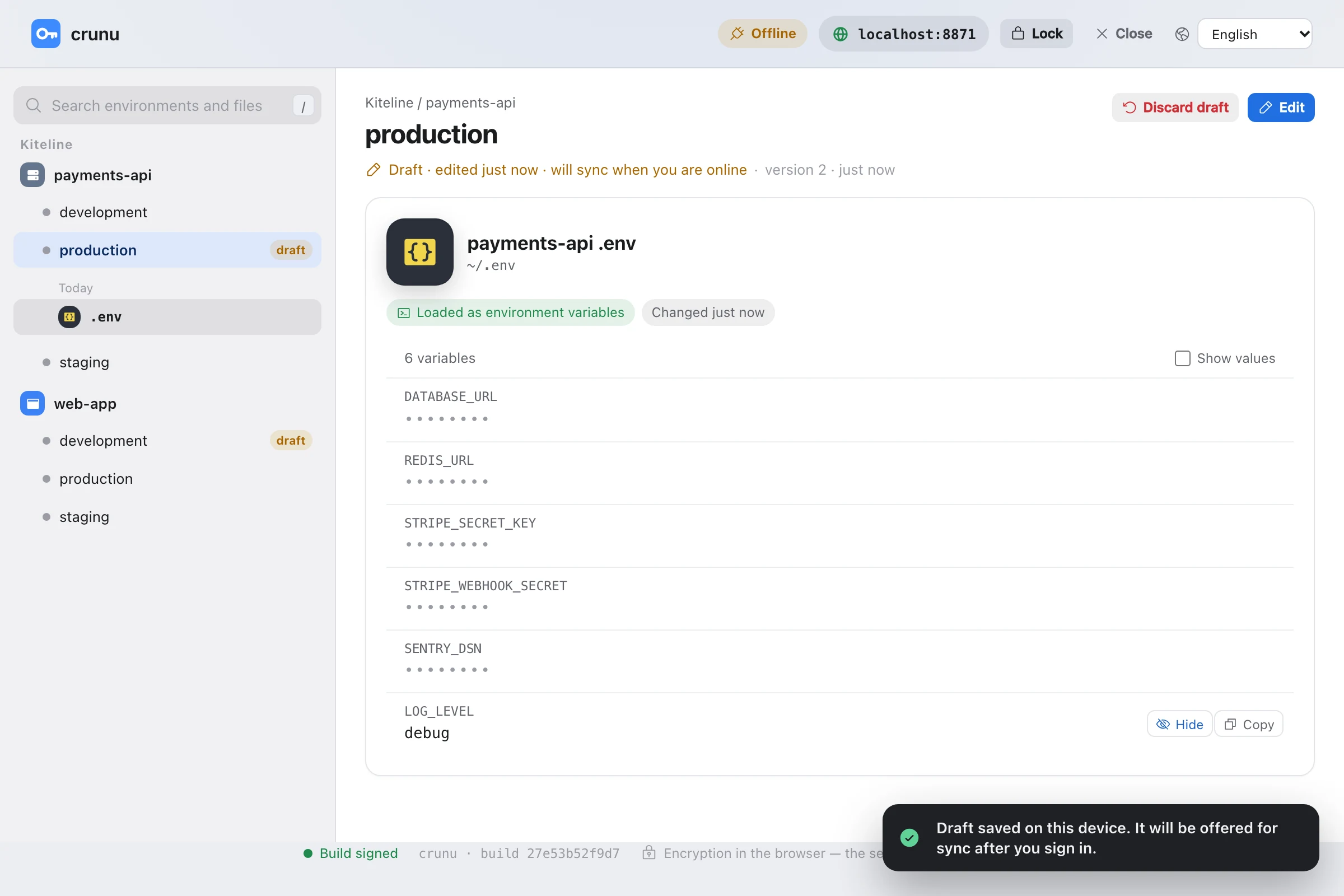Click the LOG_LEVEL variable name
Screen dimensions: 1344x896
439,711
